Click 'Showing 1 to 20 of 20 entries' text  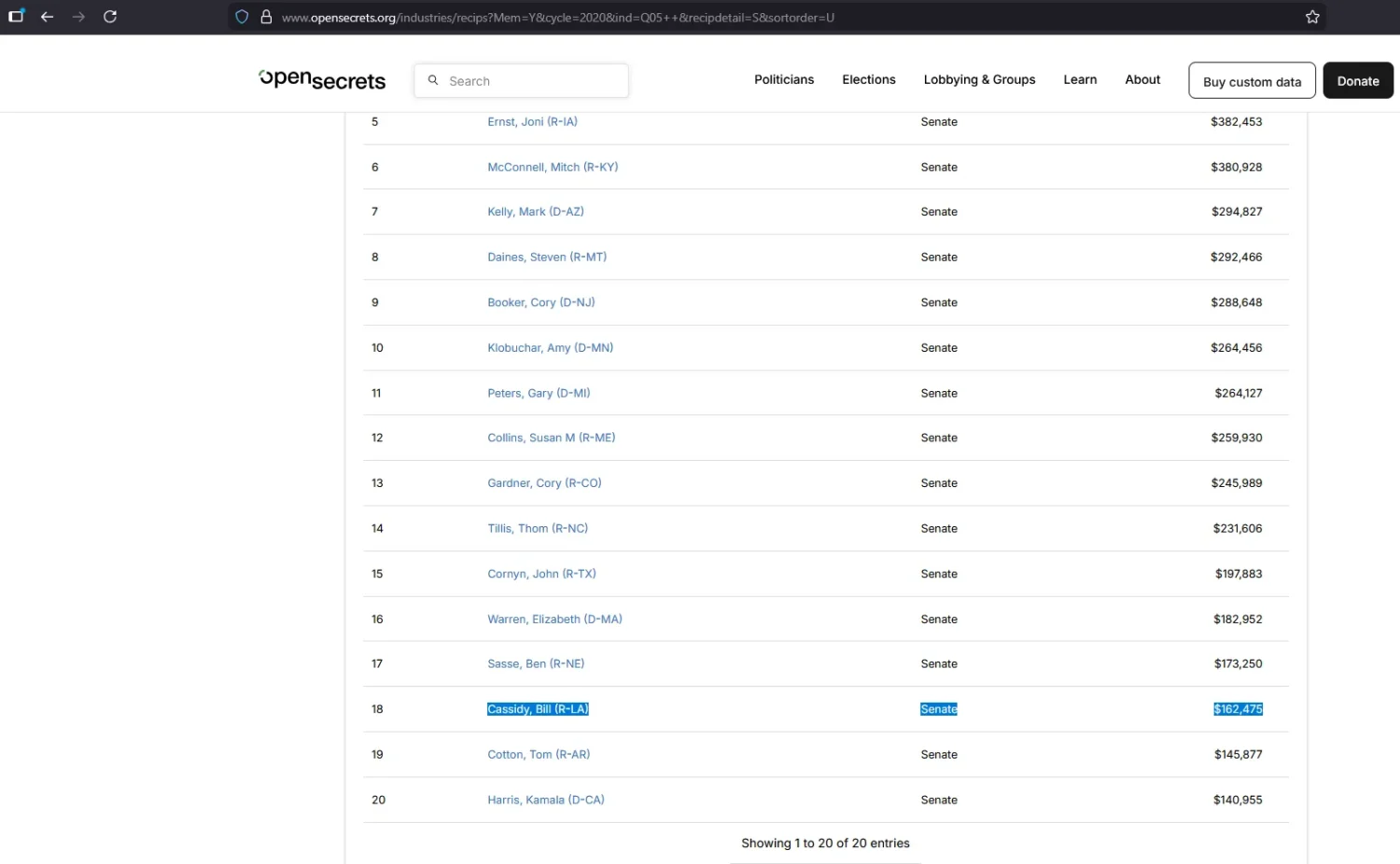[825, 843]
